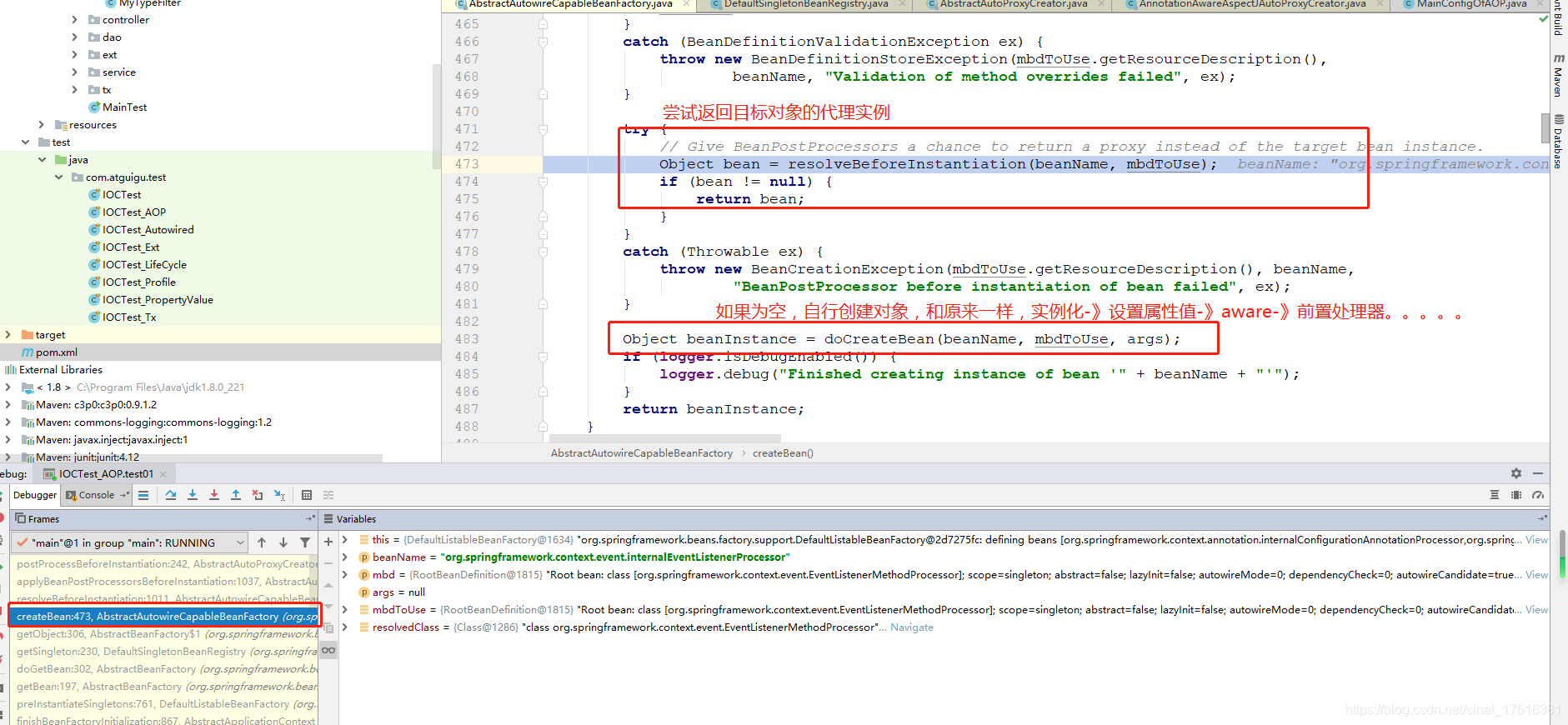This screenshot has height=725, width=1568.
Task: Click the show watches glasses icon
Action: pos(328,650)
